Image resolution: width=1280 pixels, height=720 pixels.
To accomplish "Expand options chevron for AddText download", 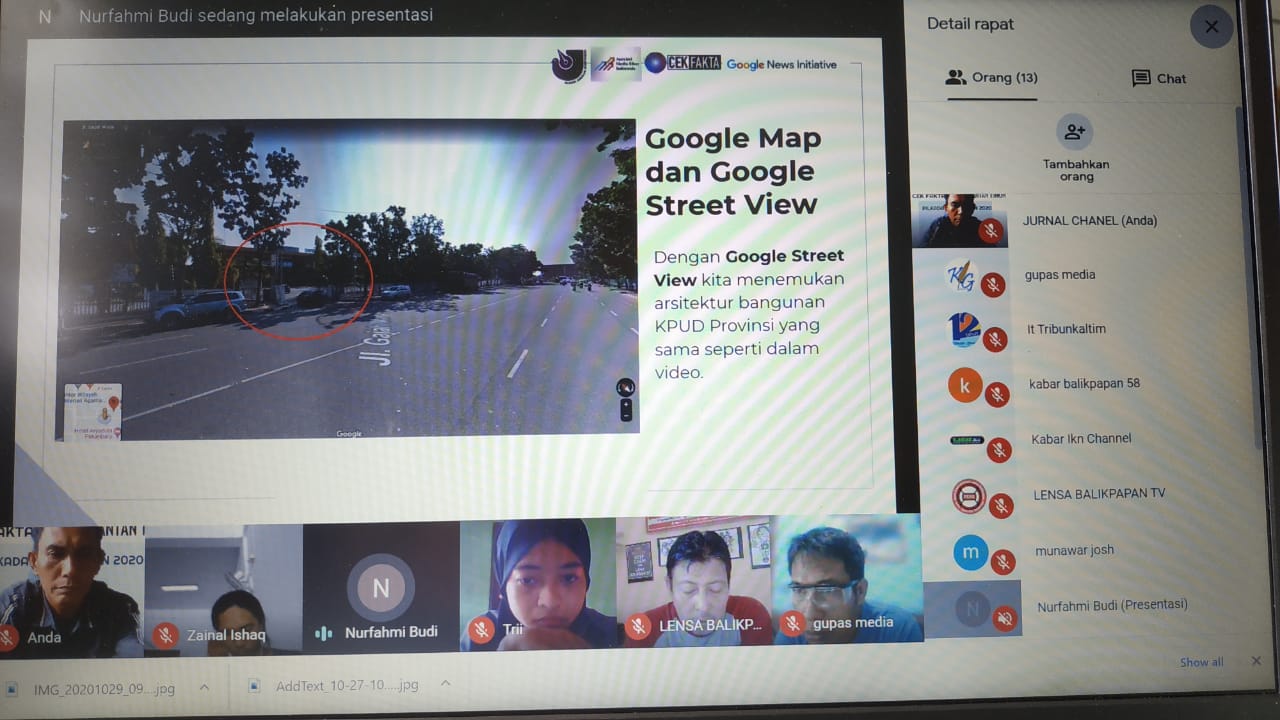I will [x=446, y=684].
